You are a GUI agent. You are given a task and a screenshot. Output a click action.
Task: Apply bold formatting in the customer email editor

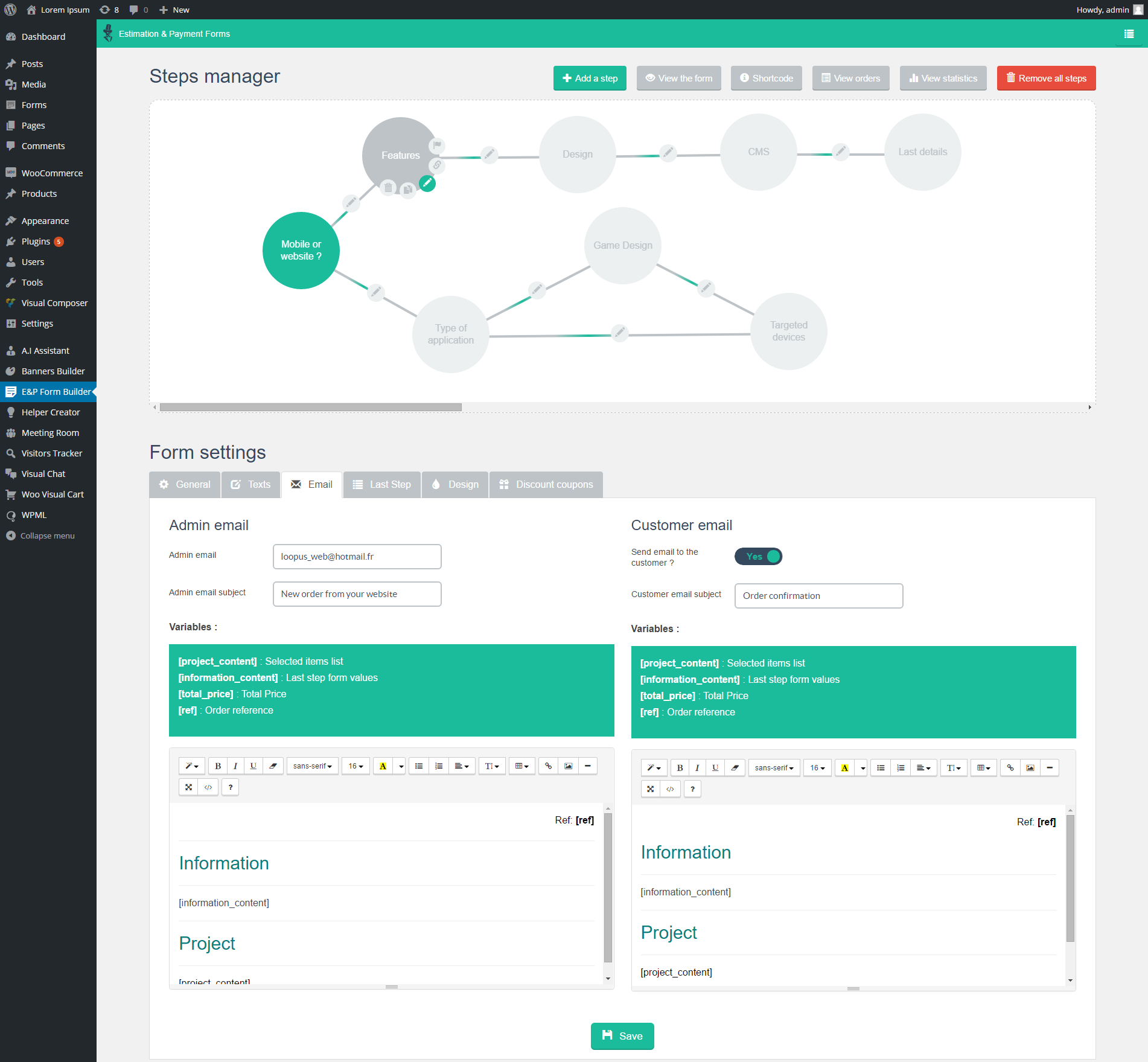[680, 767]
